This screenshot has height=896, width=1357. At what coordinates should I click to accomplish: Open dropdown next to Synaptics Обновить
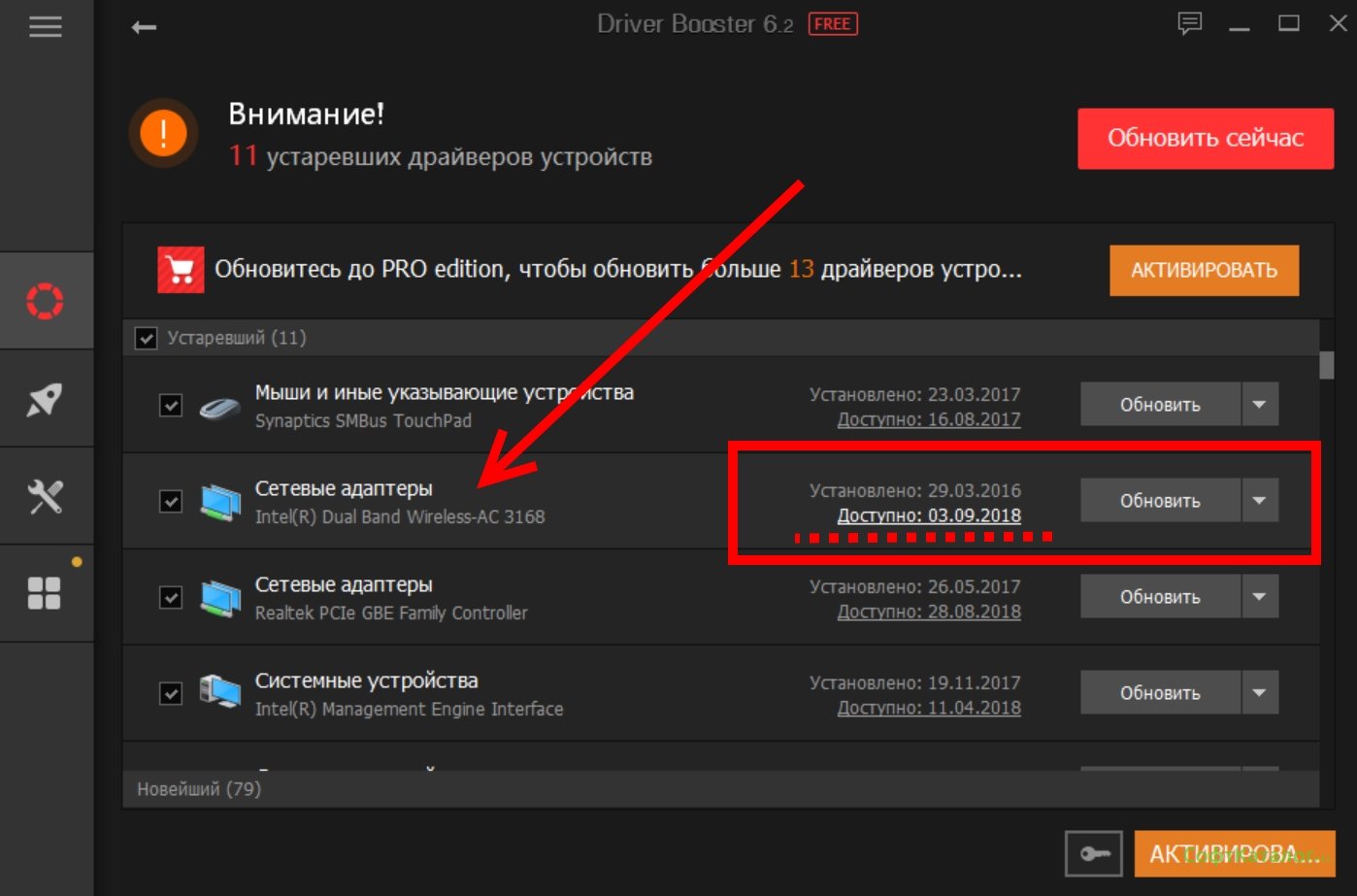click(1260, 405)
